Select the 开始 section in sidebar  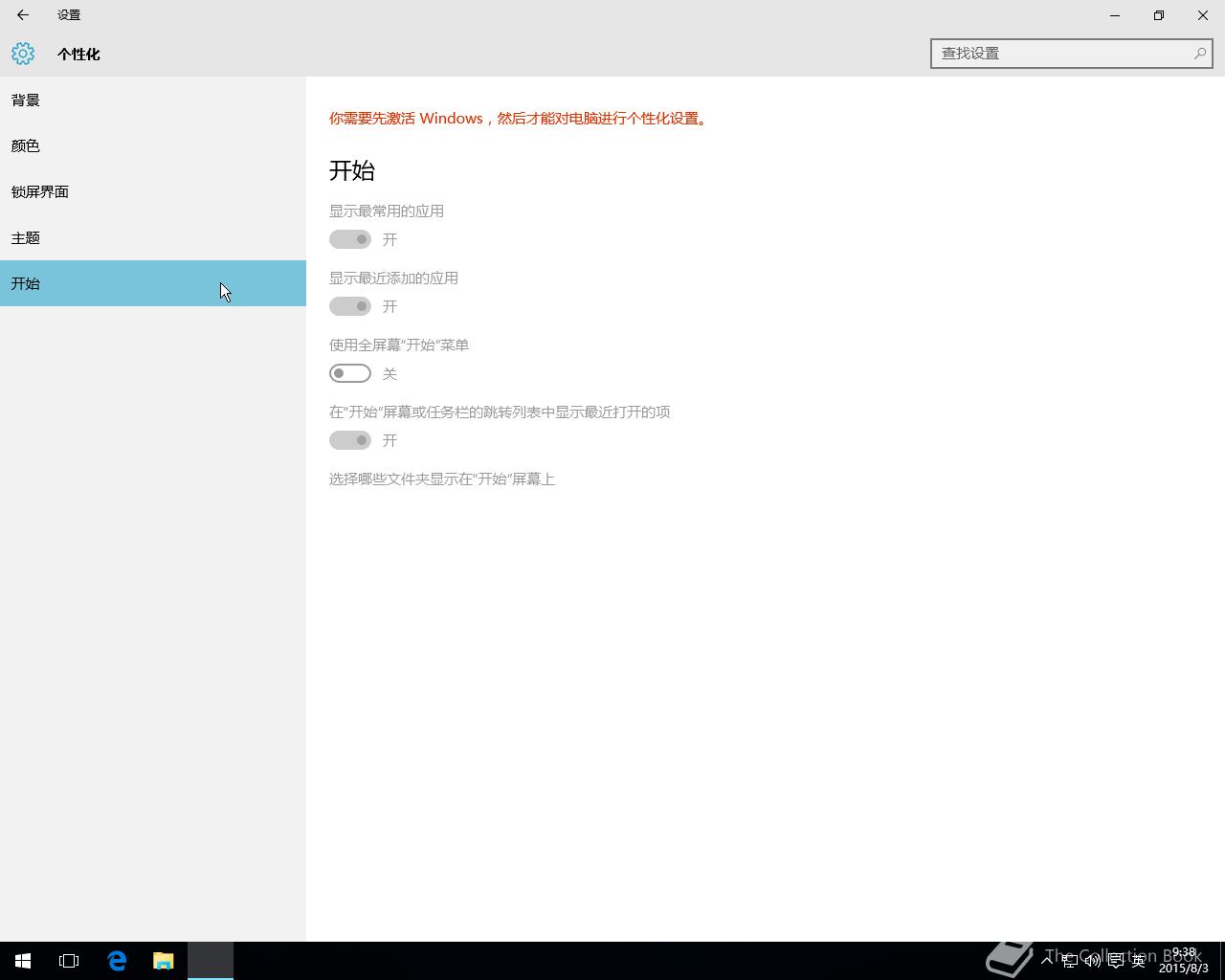[153, 283]
